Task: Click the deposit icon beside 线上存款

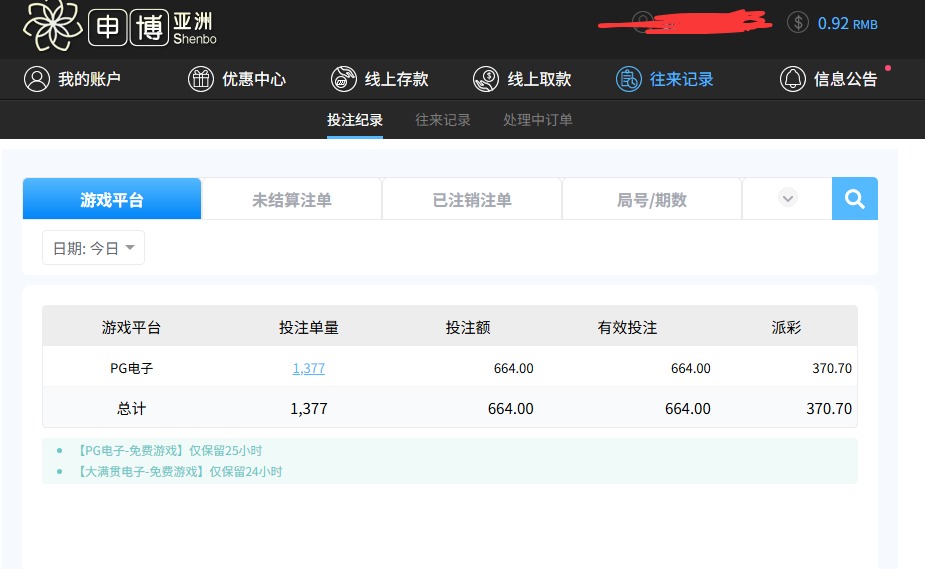Action: click(344, 79)
